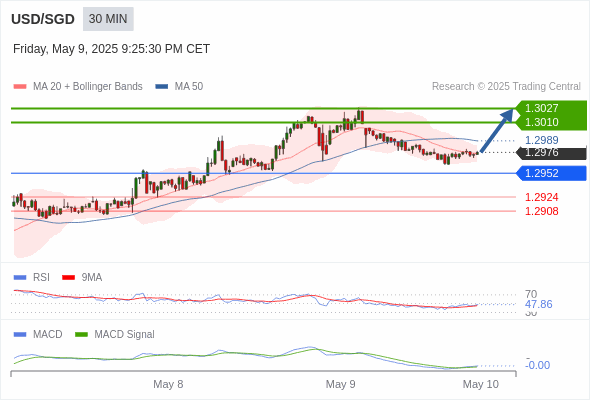Toggle the MACD legend entry
The image size is (590, 400).
tap(38, 335)
